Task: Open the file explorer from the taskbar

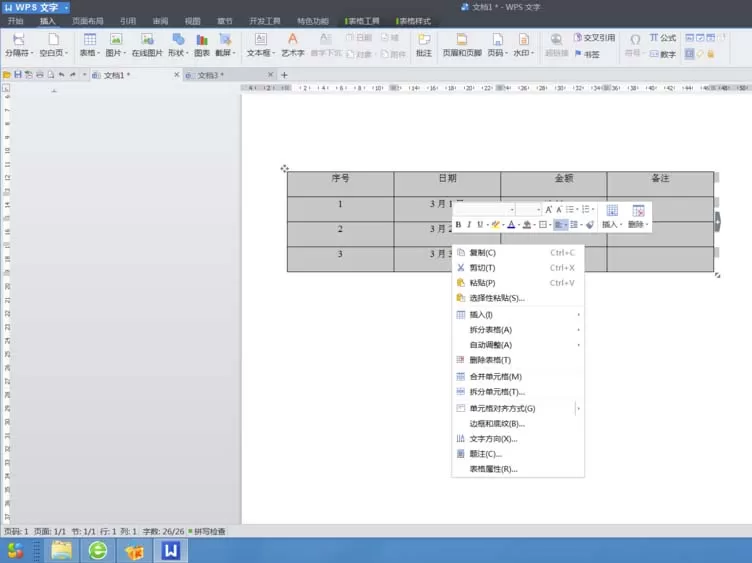Action: (x=61, y=551)
